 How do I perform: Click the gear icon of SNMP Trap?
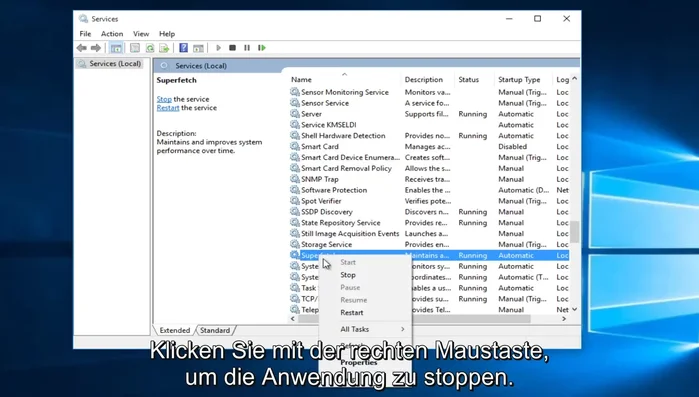point(295,179)
